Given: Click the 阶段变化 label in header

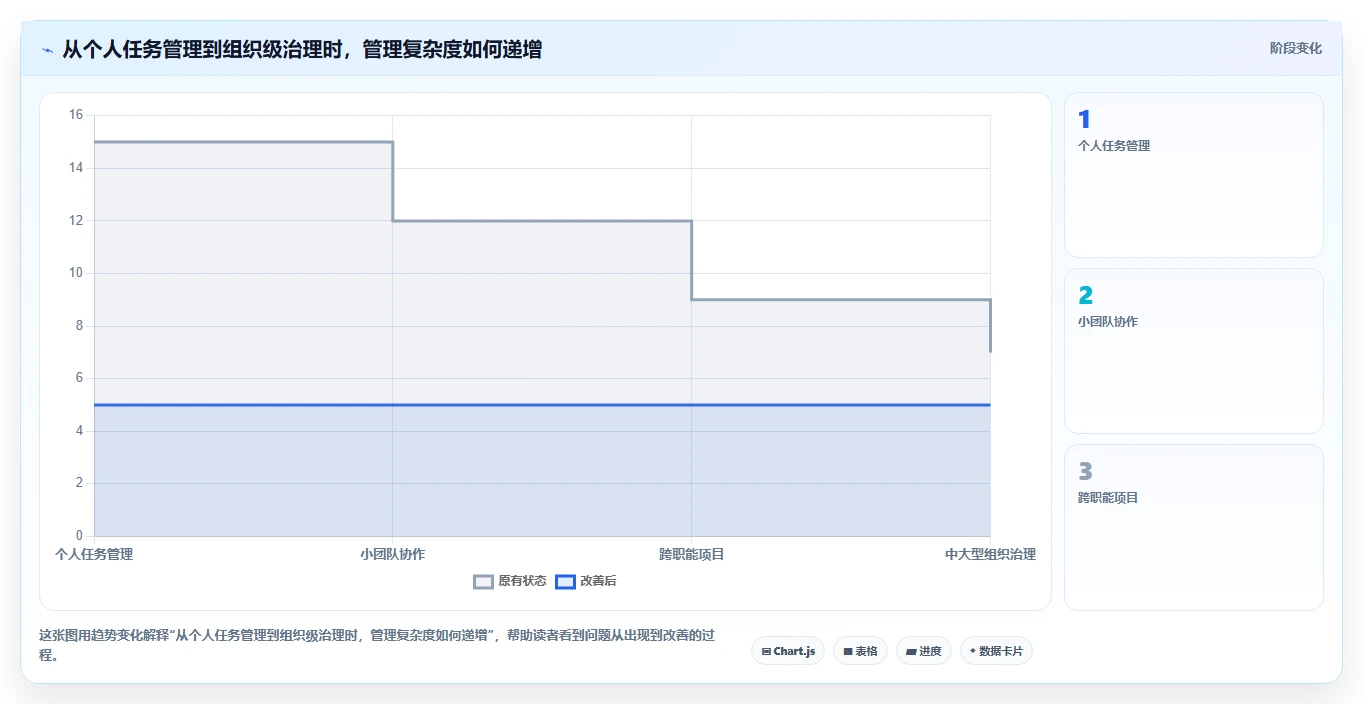Looking at the screenshot, I should coord(1295,48).
